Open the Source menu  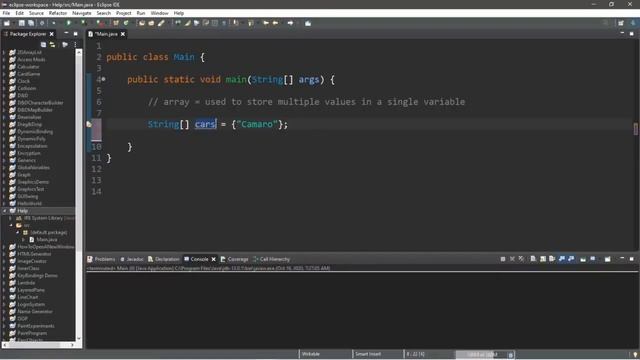coord(36,13)
